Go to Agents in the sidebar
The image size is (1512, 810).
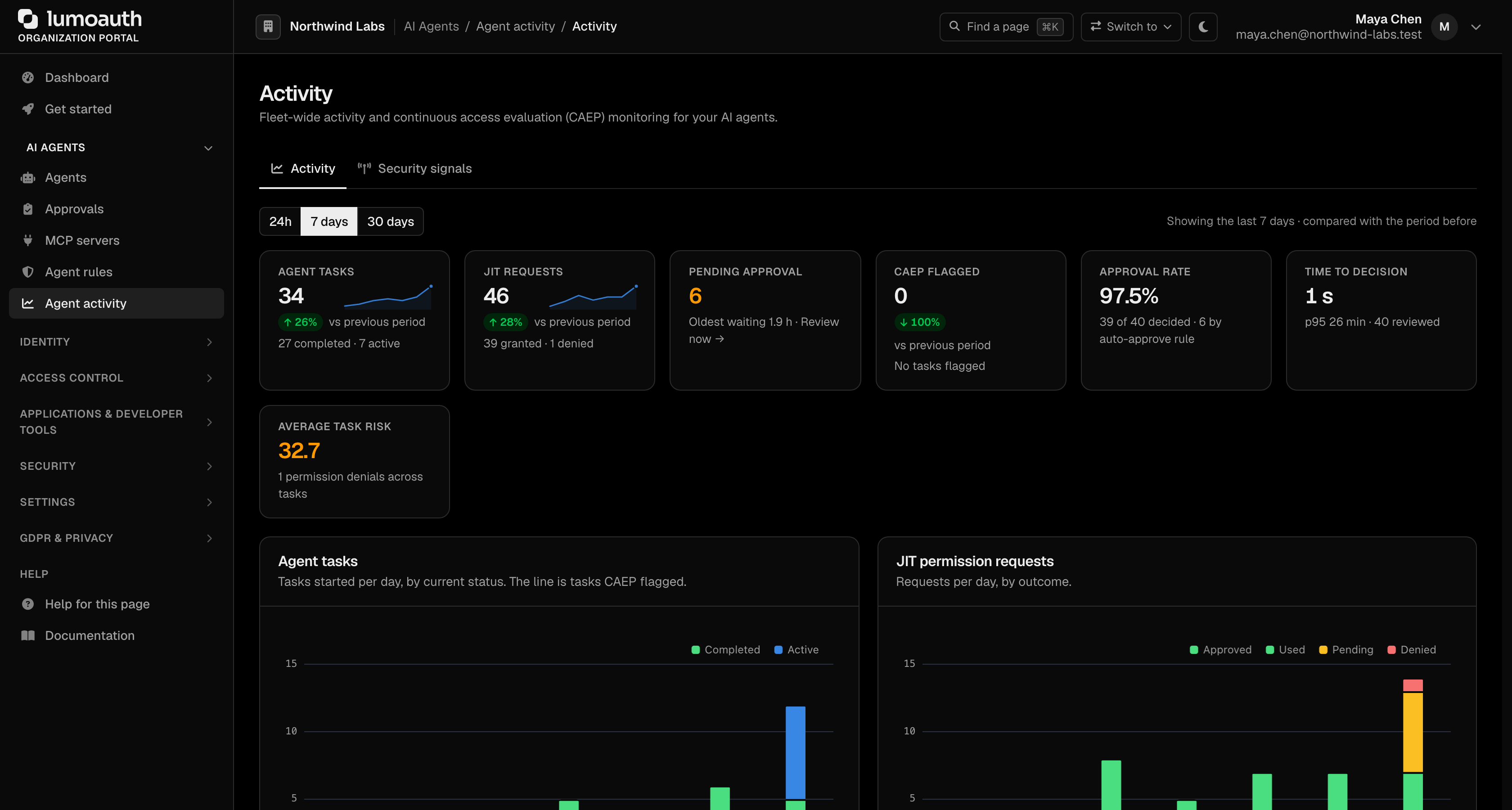pos(116,177)
